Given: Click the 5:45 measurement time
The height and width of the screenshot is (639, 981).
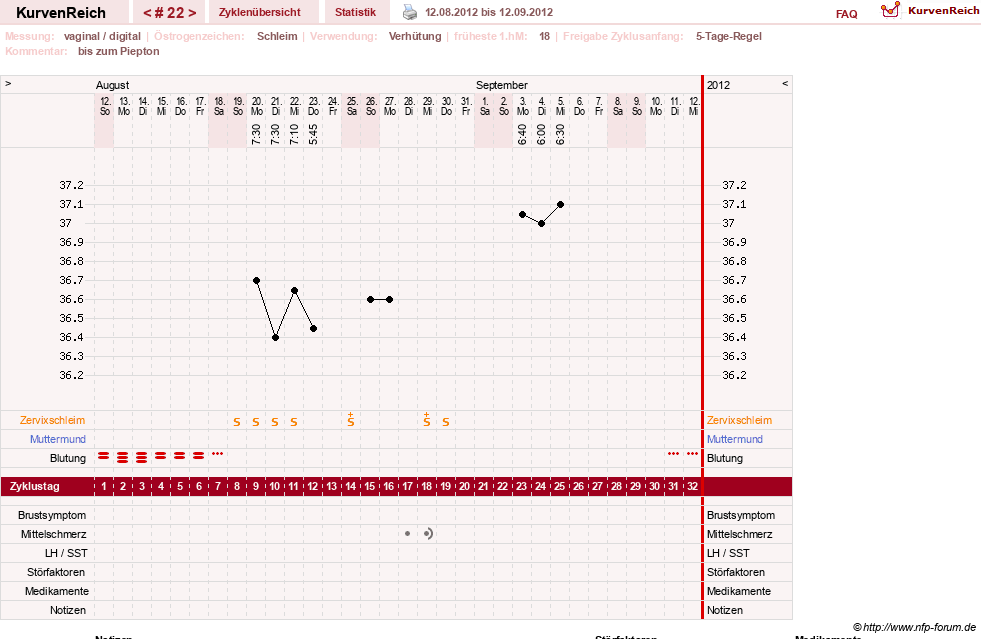Looking at the screenshot, I should click(313, 134).
